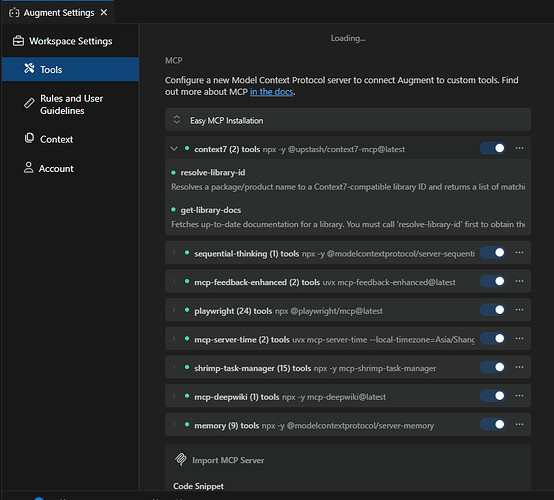The height and width of the screenshot is (500, 554).
Task: Expand the playwright tools list
Action: click(174, 310)
